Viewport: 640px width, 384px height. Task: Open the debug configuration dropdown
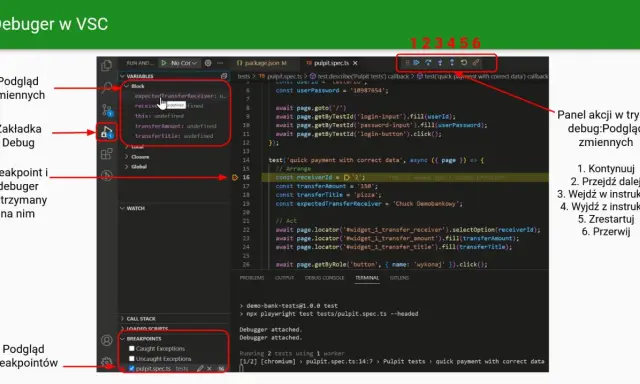pos(184,63)
